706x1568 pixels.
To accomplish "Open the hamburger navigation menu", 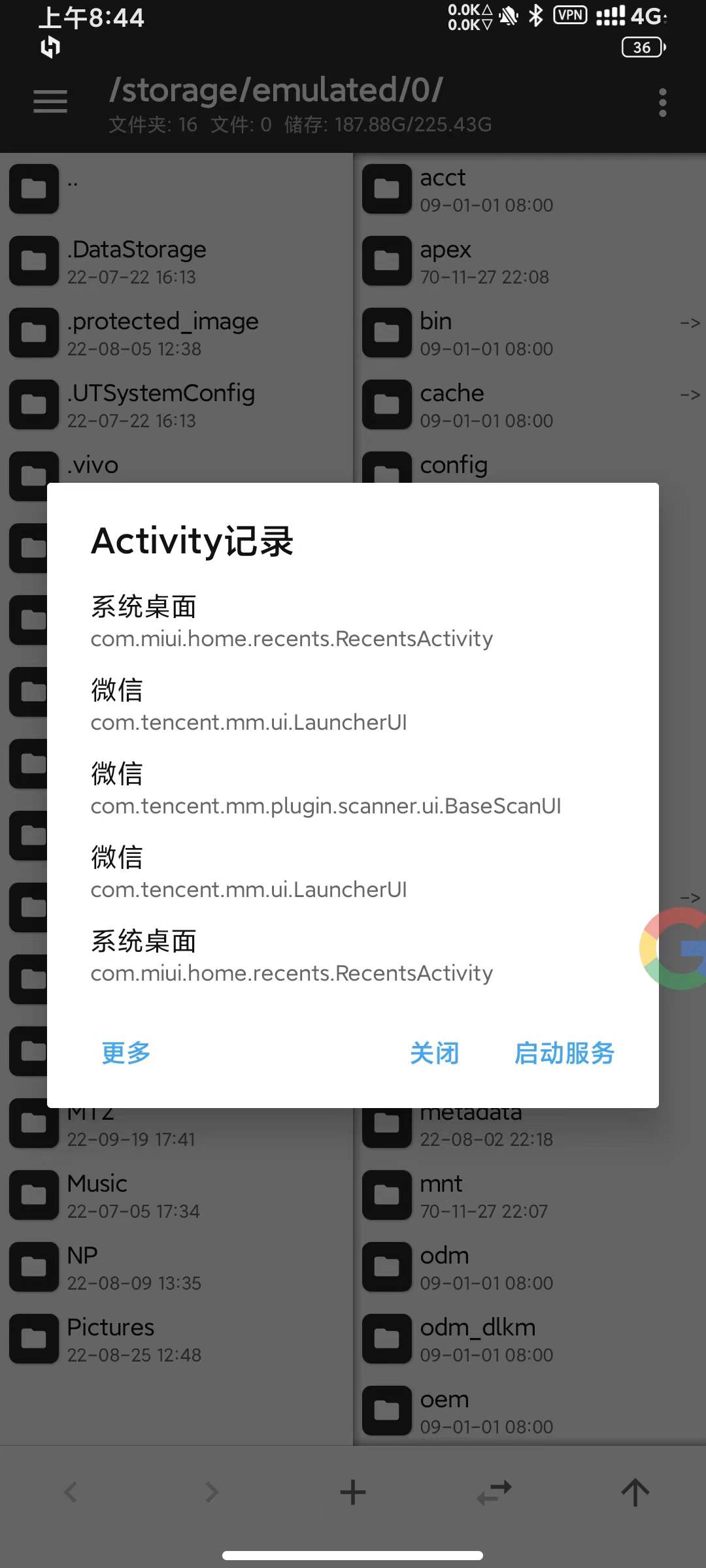I will pyautogui.click(x=50, y=102).
